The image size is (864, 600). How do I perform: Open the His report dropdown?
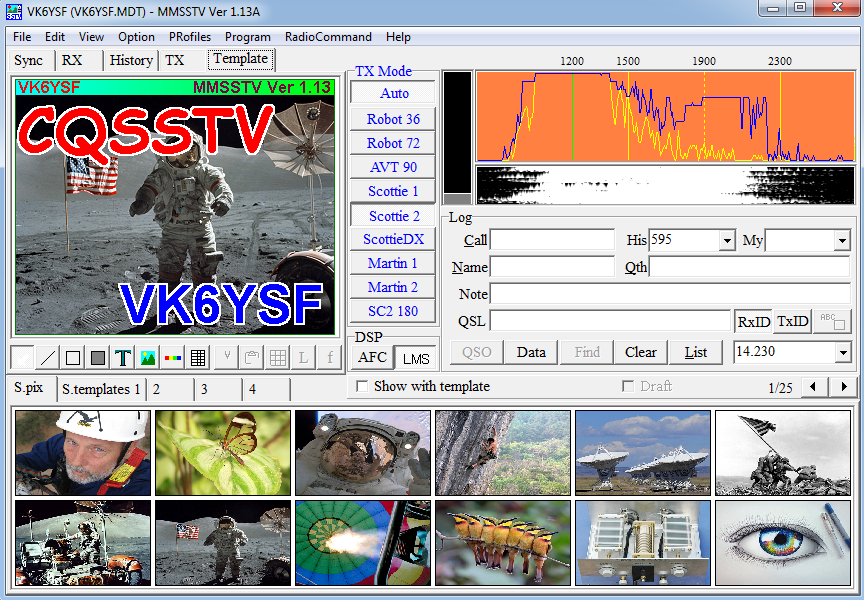(727, 241)
